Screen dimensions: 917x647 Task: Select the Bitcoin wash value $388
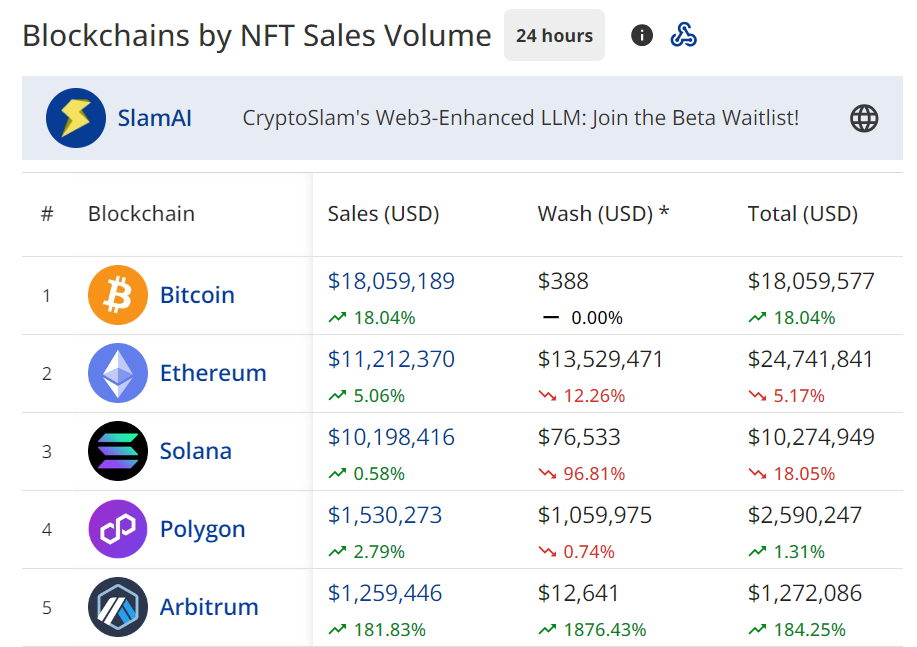coord(563,281)
